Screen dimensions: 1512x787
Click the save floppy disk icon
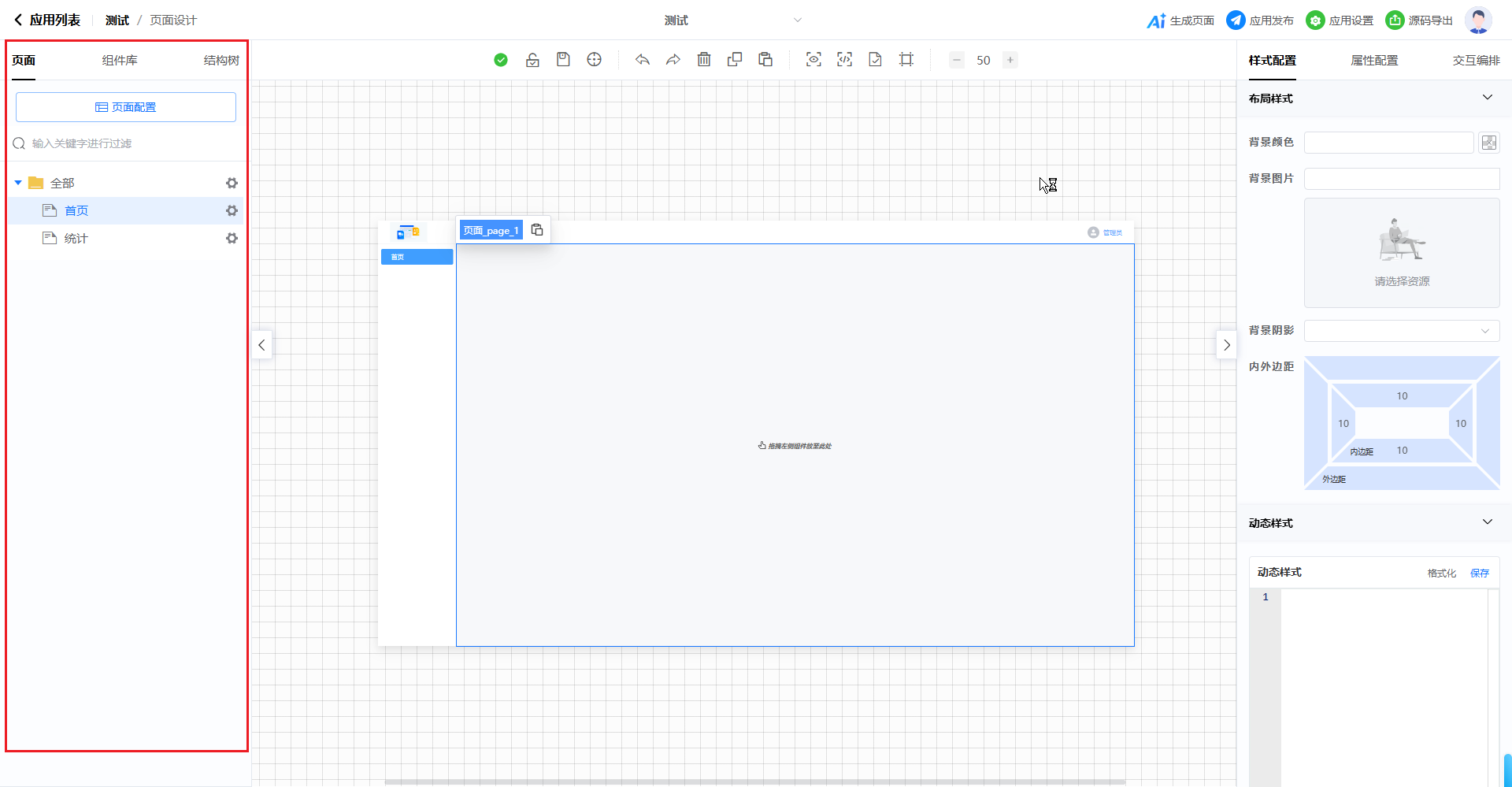click(x=563, y=60)
